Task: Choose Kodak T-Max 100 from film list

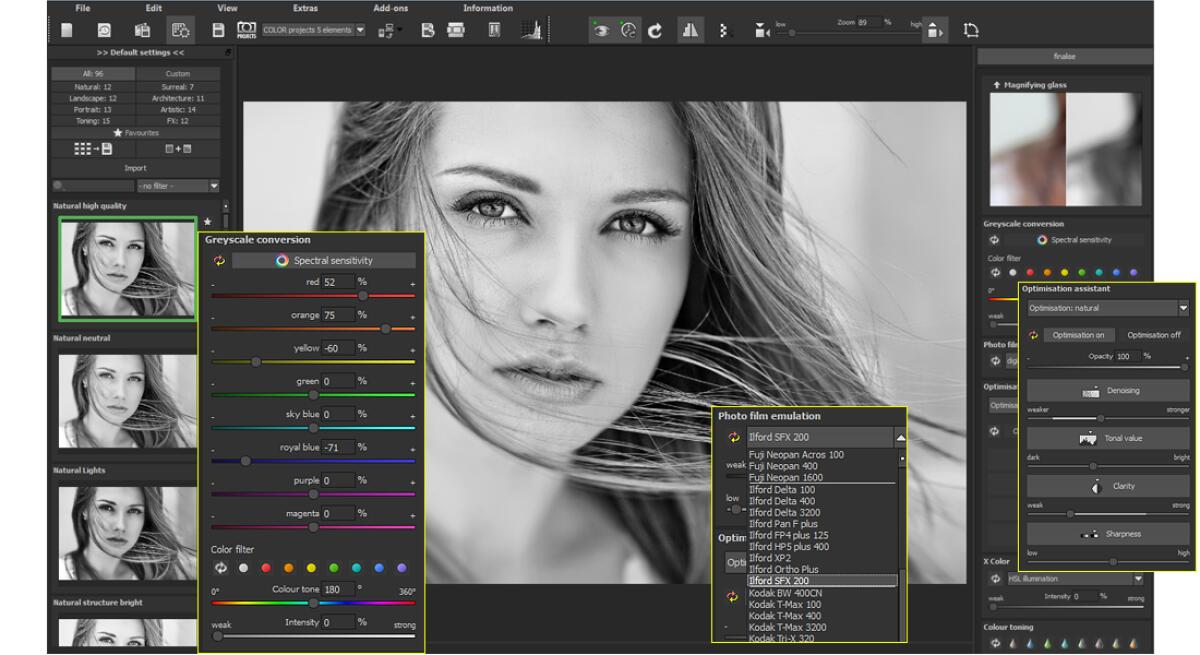Action: (x=785, y=605)
